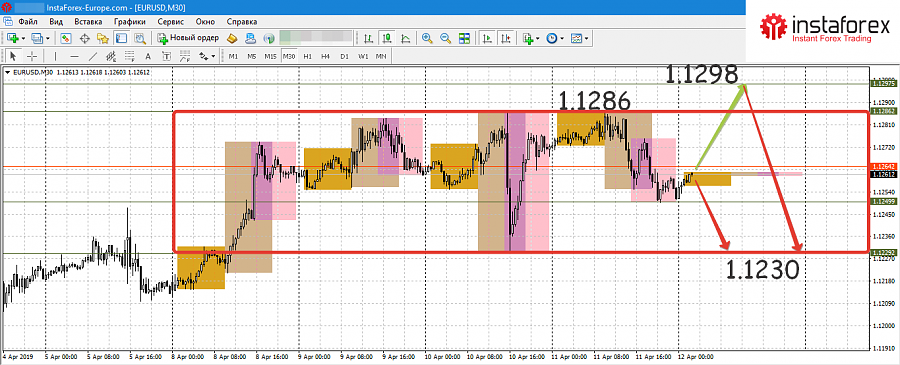Switch chart to candlestick mode

pos(387,38)
